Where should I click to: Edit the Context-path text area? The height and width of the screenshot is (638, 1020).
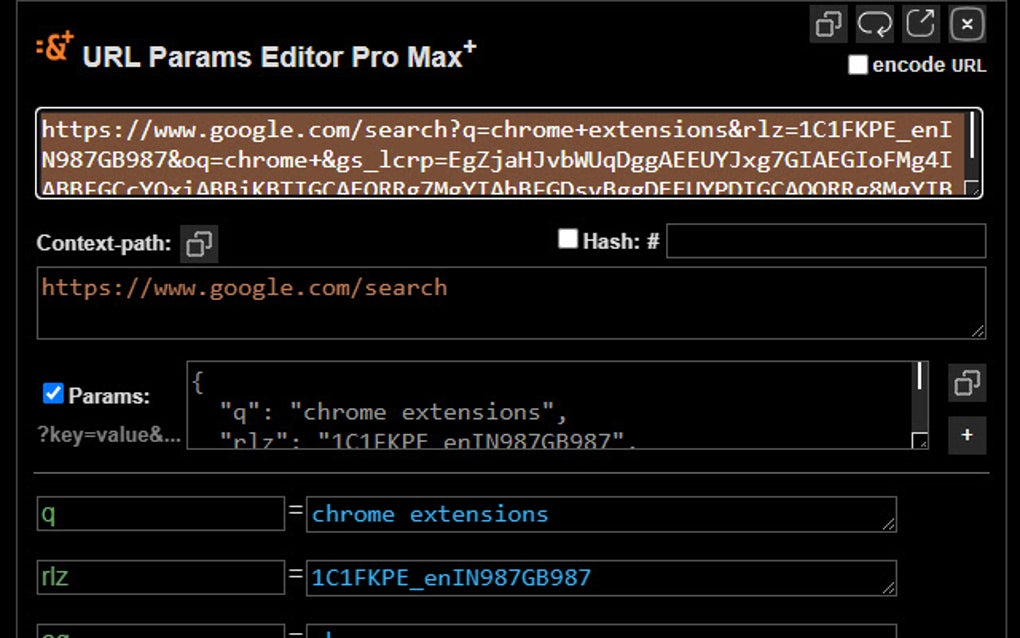click(x=500, y=300)
